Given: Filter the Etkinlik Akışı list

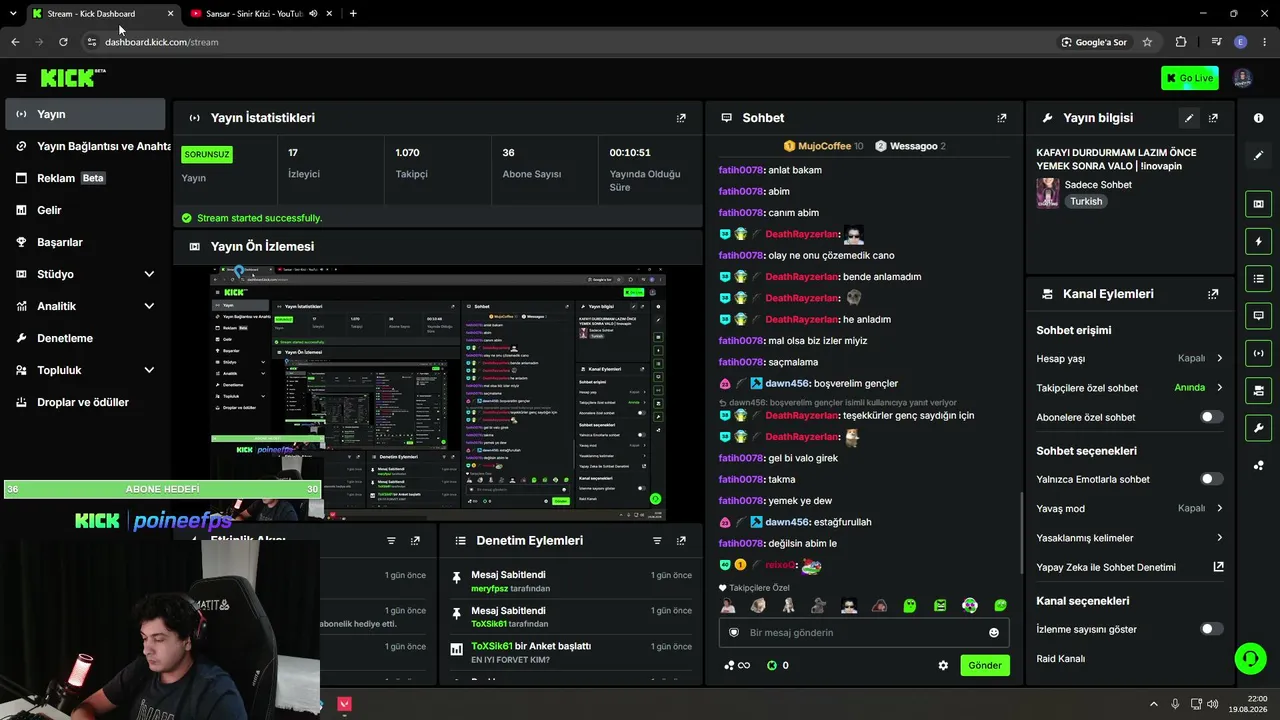Looking at the screenshot, I should point(391,541).
